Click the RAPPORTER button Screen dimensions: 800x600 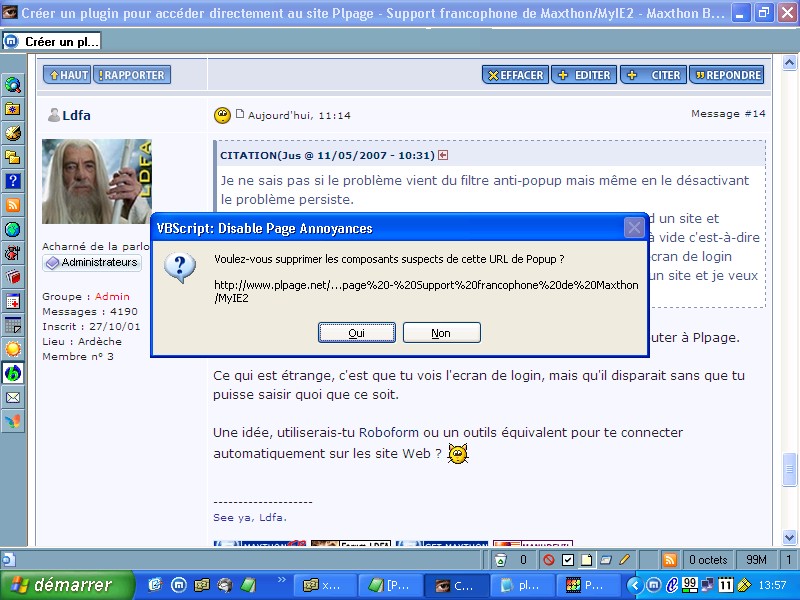coord(132,75)
